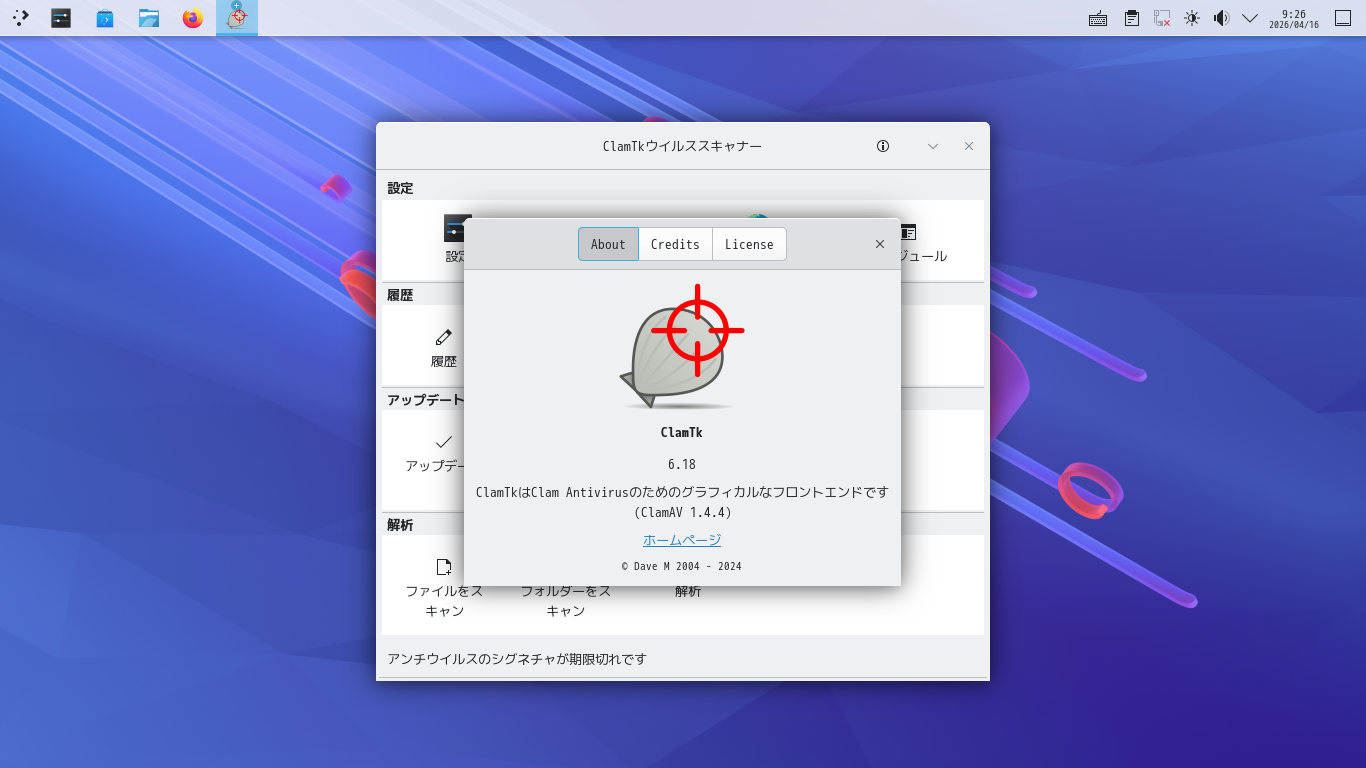Viewport: 1366px width, 768px height.
Task: Click the ClamTk clam logo in About dialog
Action: click(682, 348)
